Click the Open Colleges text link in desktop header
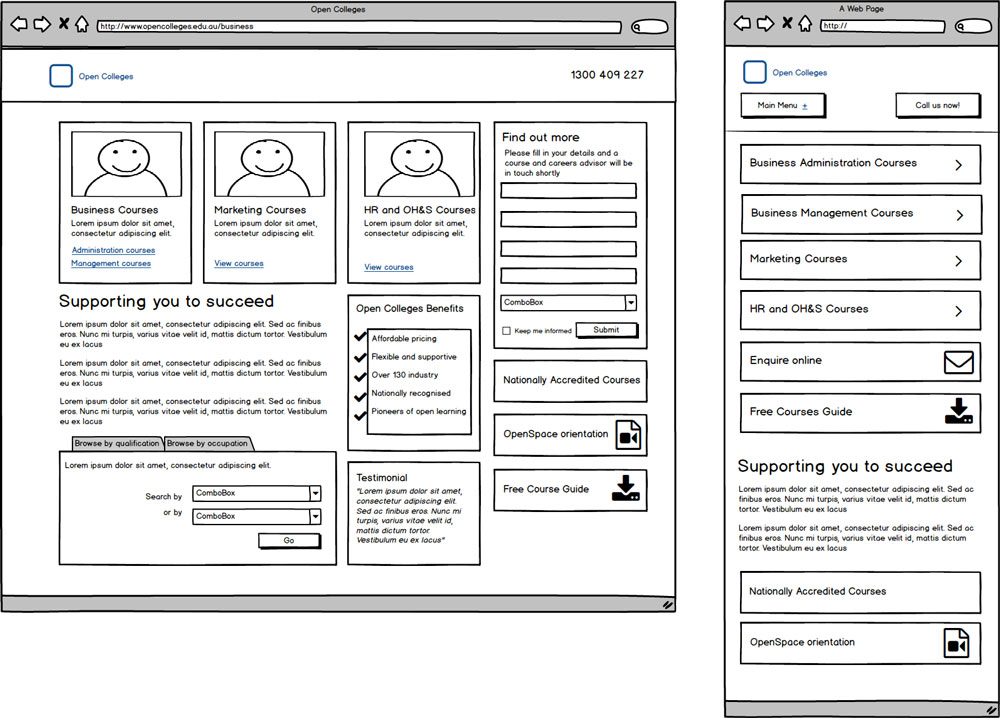 (106, 77)
